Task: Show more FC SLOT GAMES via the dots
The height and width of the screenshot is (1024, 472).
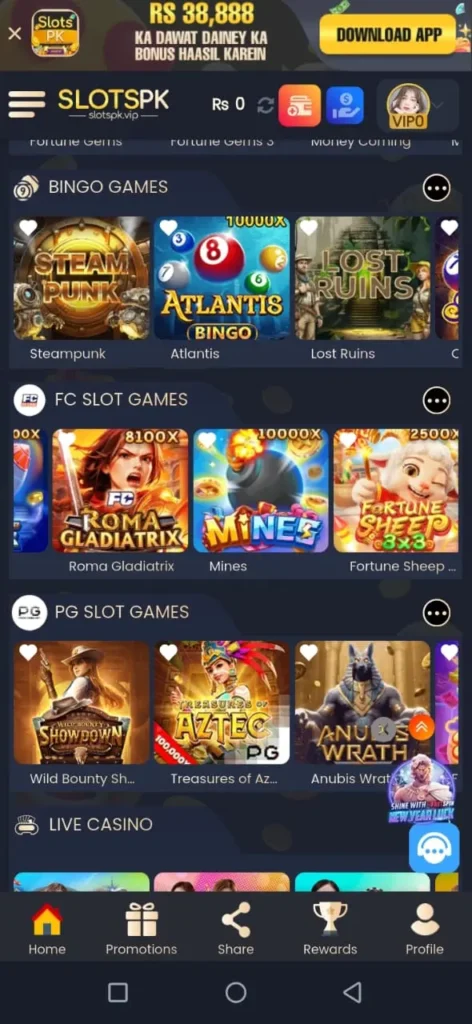Action: pos(437,400)
